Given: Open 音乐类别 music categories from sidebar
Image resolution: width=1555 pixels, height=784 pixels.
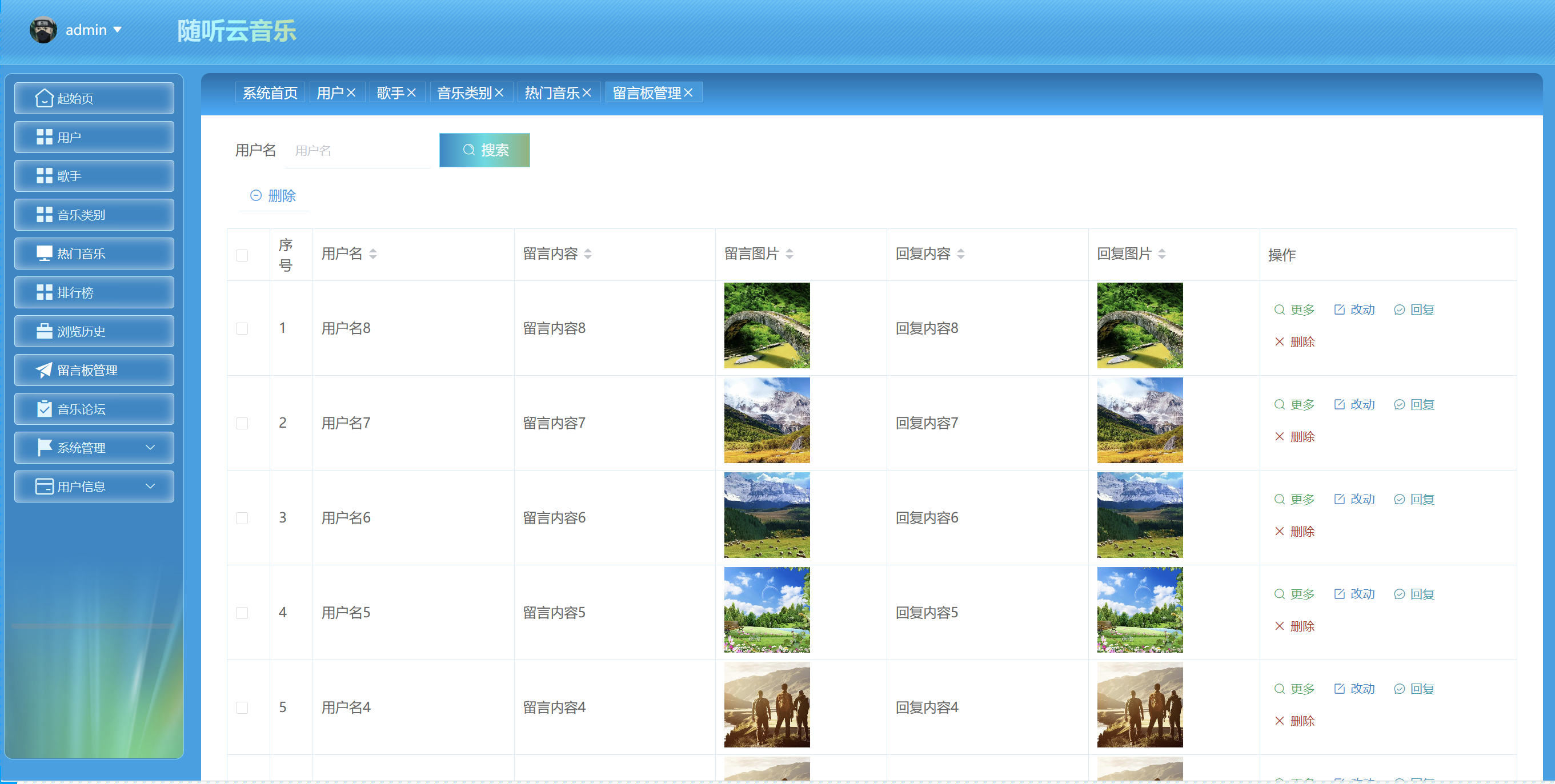Looking at the screenshot, I should coord(94,214).
